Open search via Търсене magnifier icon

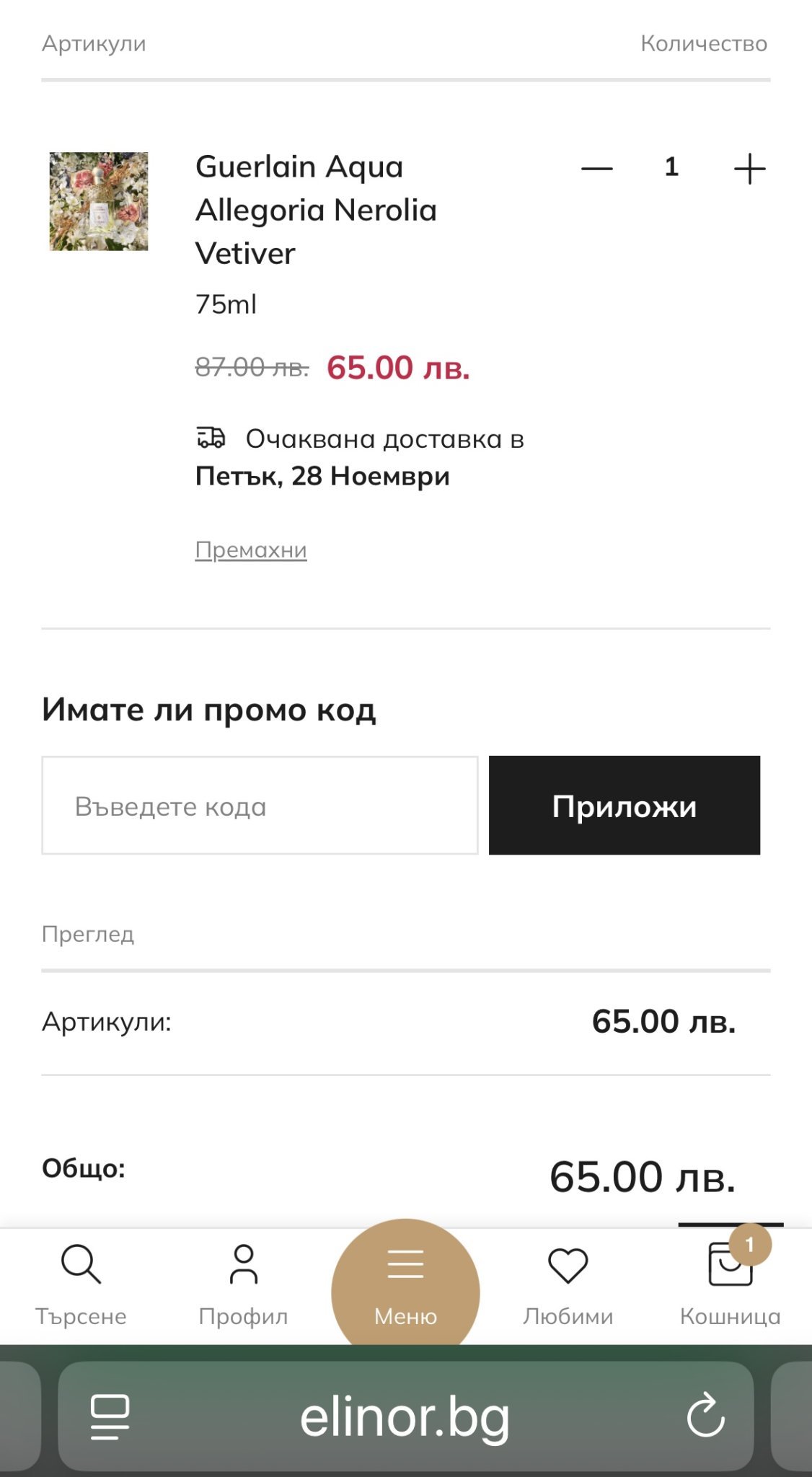coord(81,1264)
